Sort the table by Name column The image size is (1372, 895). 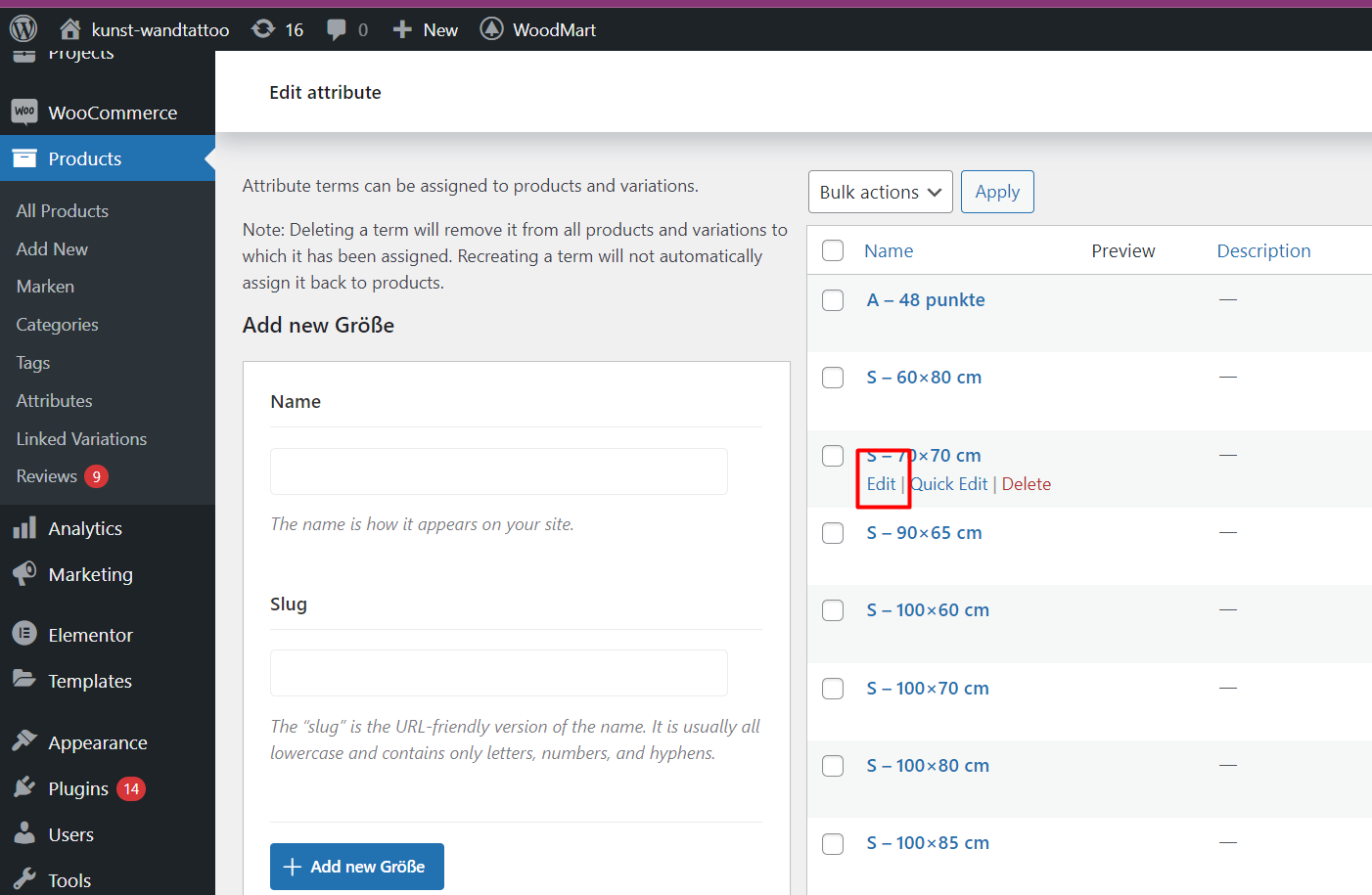tap(889, 250)
